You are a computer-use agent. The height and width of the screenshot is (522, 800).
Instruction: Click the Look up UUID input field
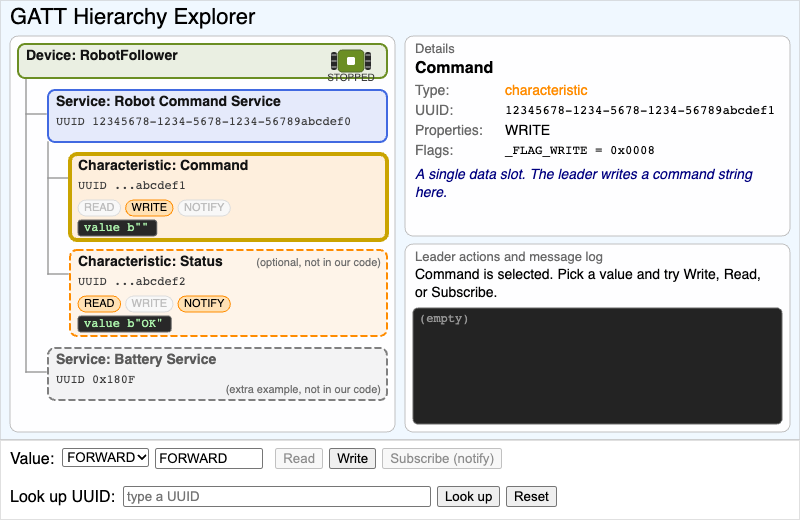coord(277,496)
